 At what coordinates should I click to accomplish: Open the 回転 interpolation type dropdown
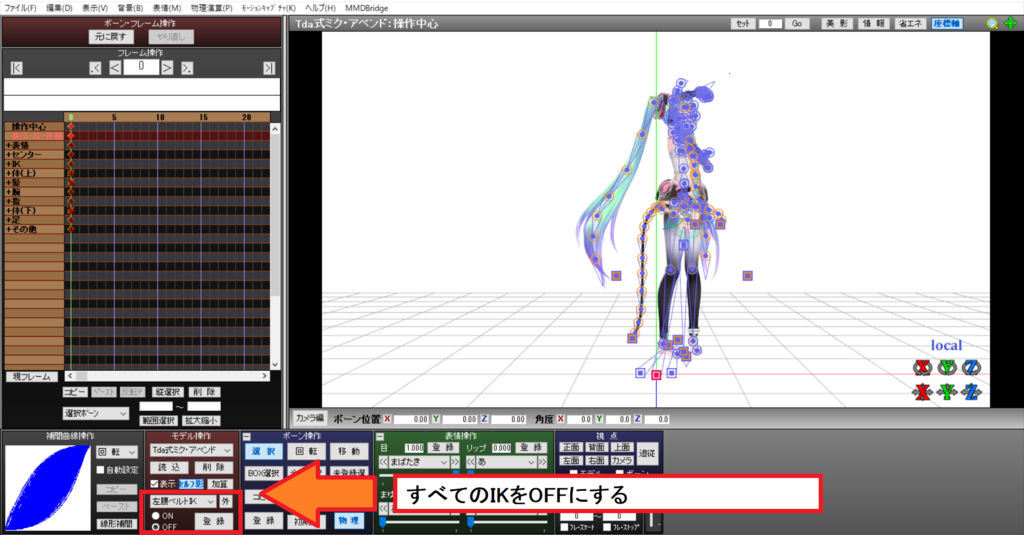click(x=117, y=452)
